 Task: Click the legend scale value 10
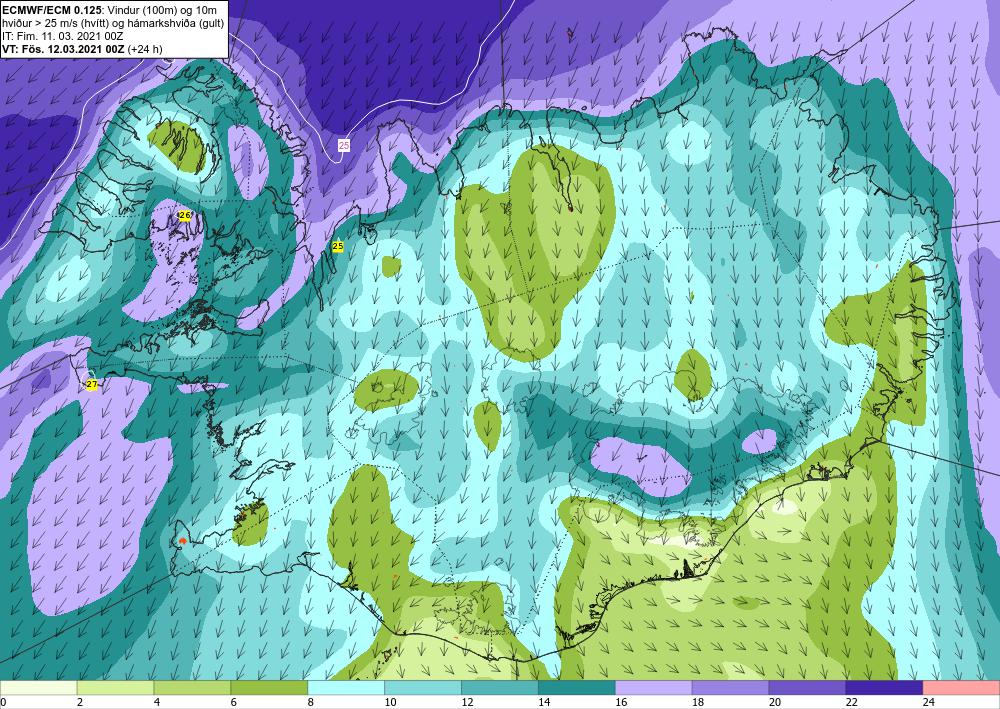point(390,703)
